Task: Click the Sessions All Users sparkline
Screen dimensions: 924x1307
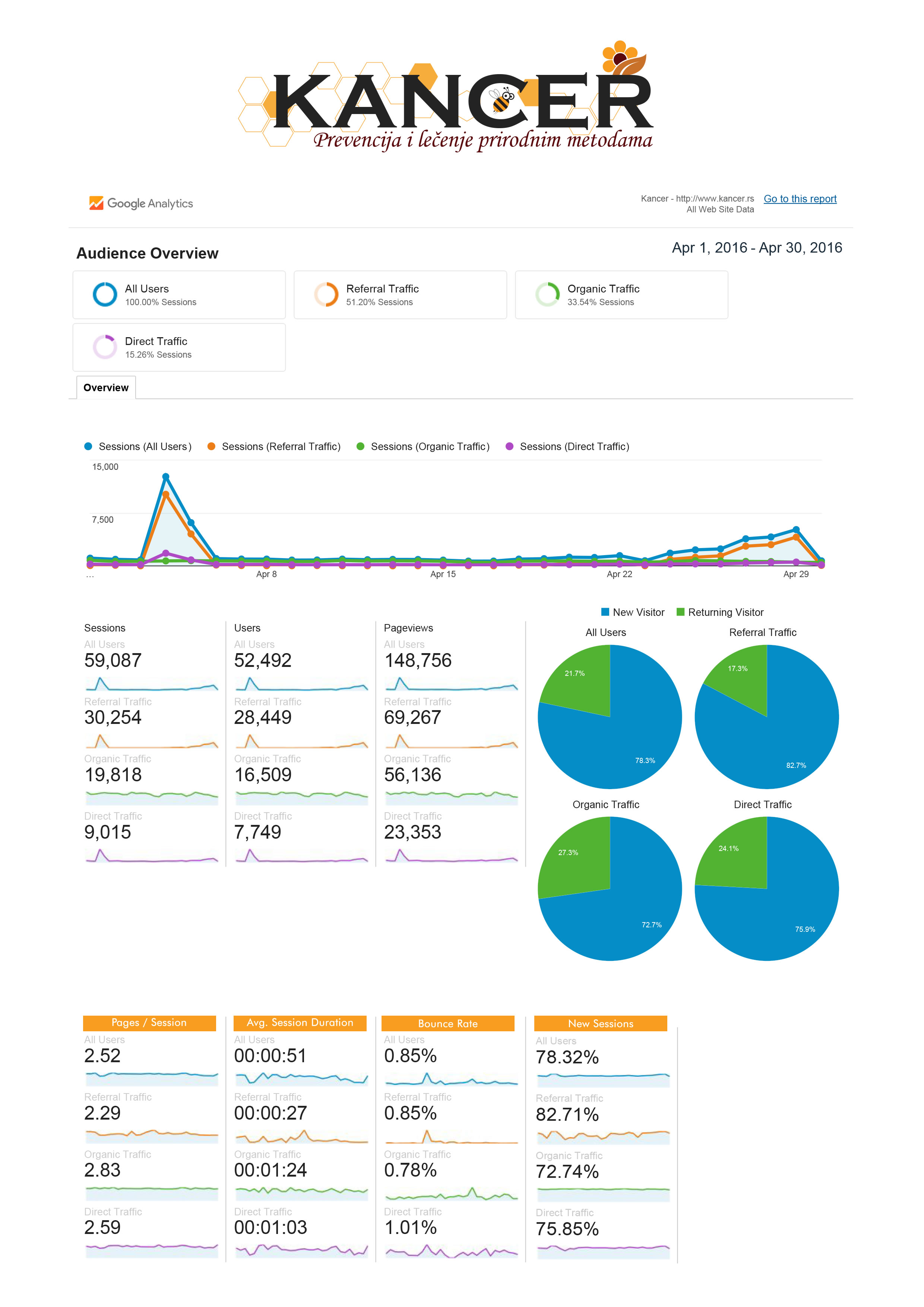Action: pos(151,684)
